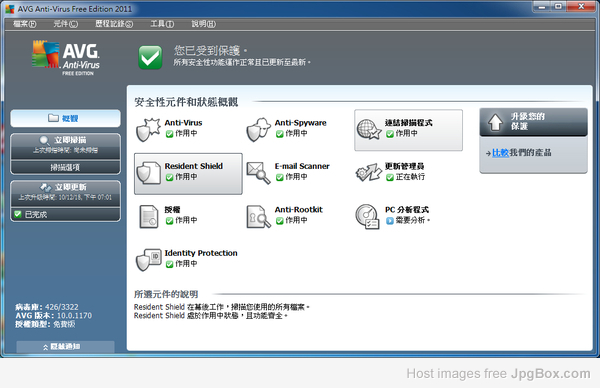
Task: Open the Identity Protection ID shield icon
Action: tap(148, 260)
